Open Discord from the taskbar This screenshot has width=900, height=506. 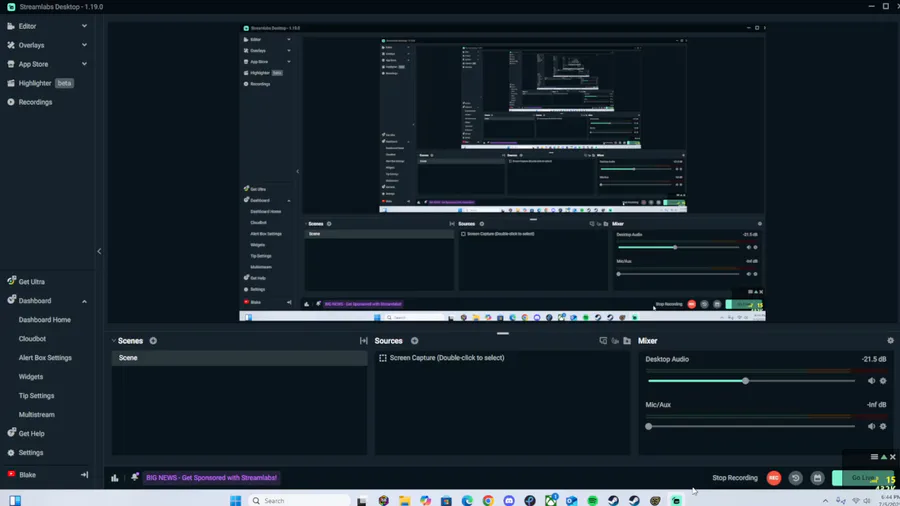click(x=509, y=500)
